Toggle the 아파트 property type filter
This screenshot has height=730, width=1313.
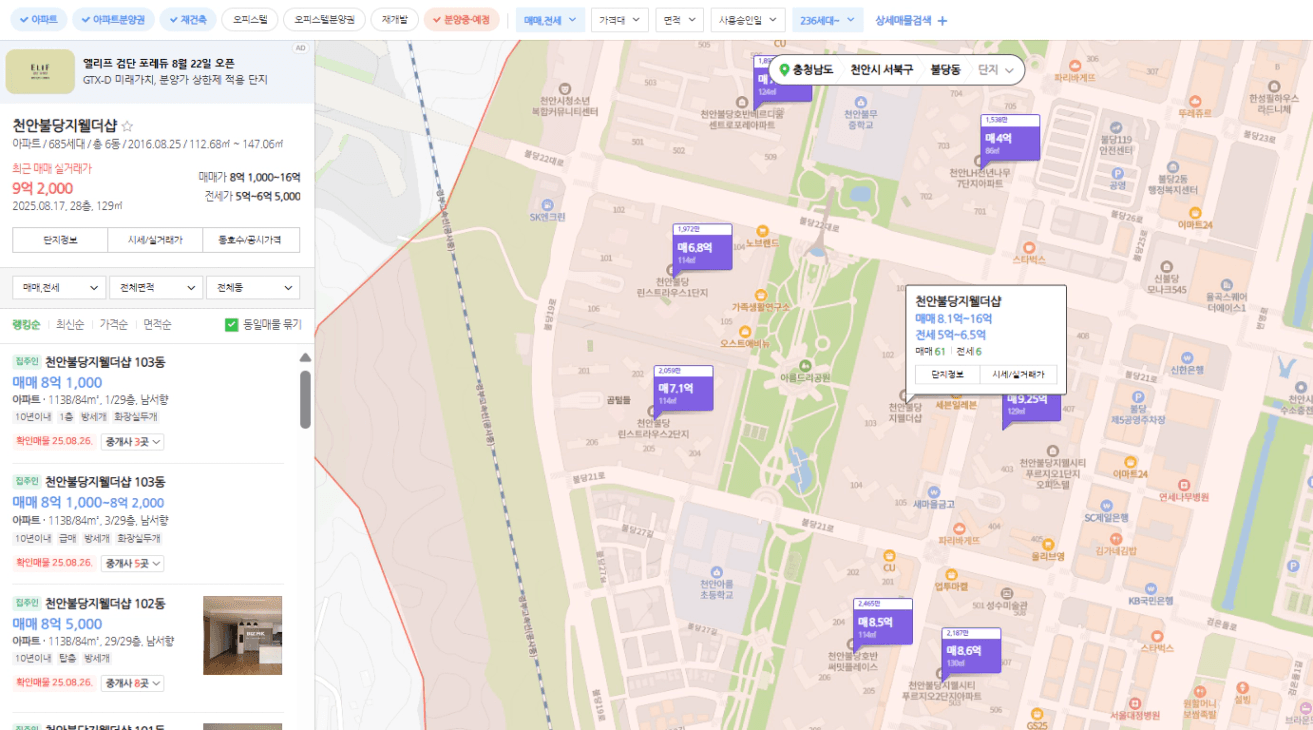click(37, 19)
